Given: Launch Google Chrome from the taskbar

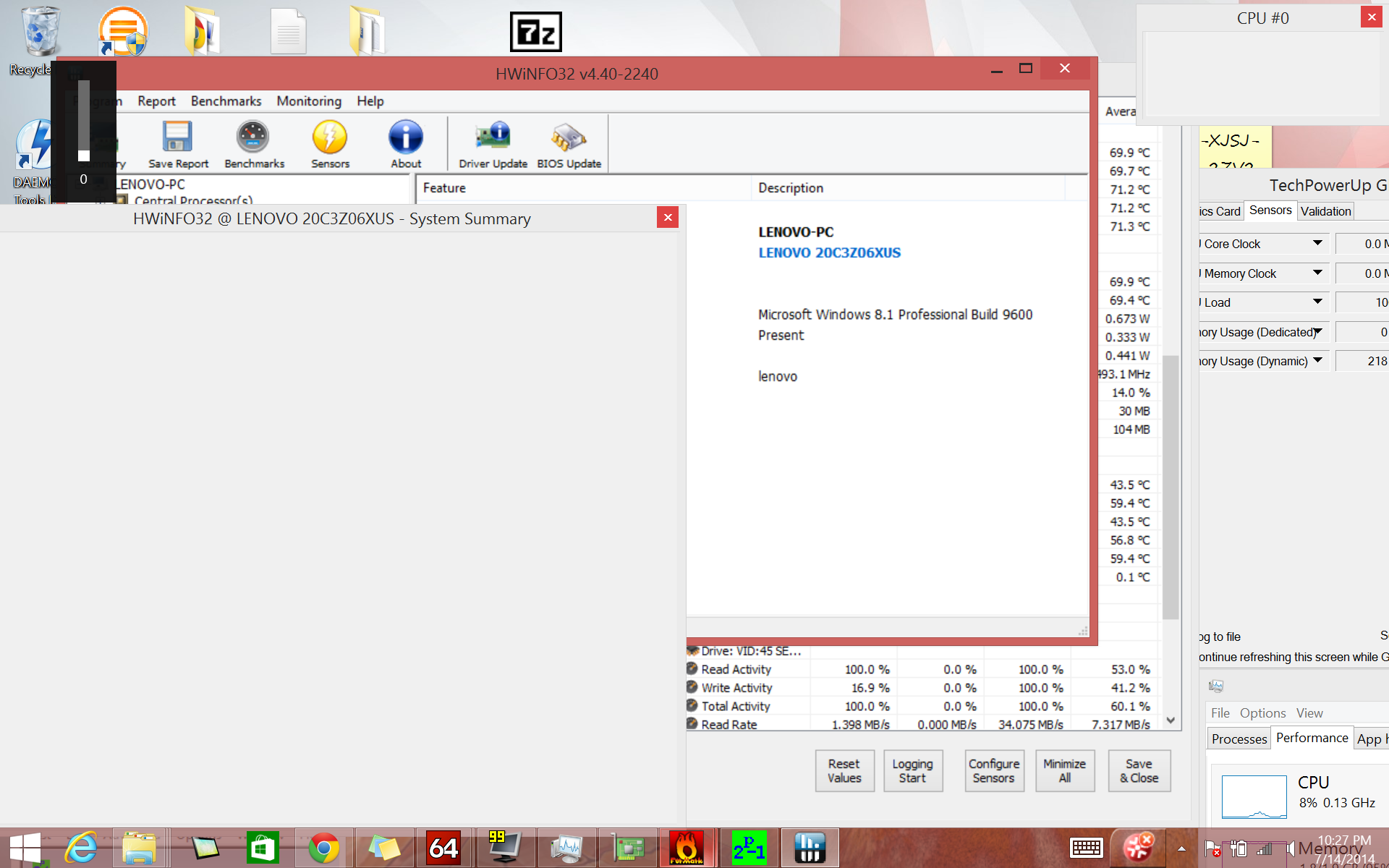Looking at the screenshot, I should coord(323,848).
